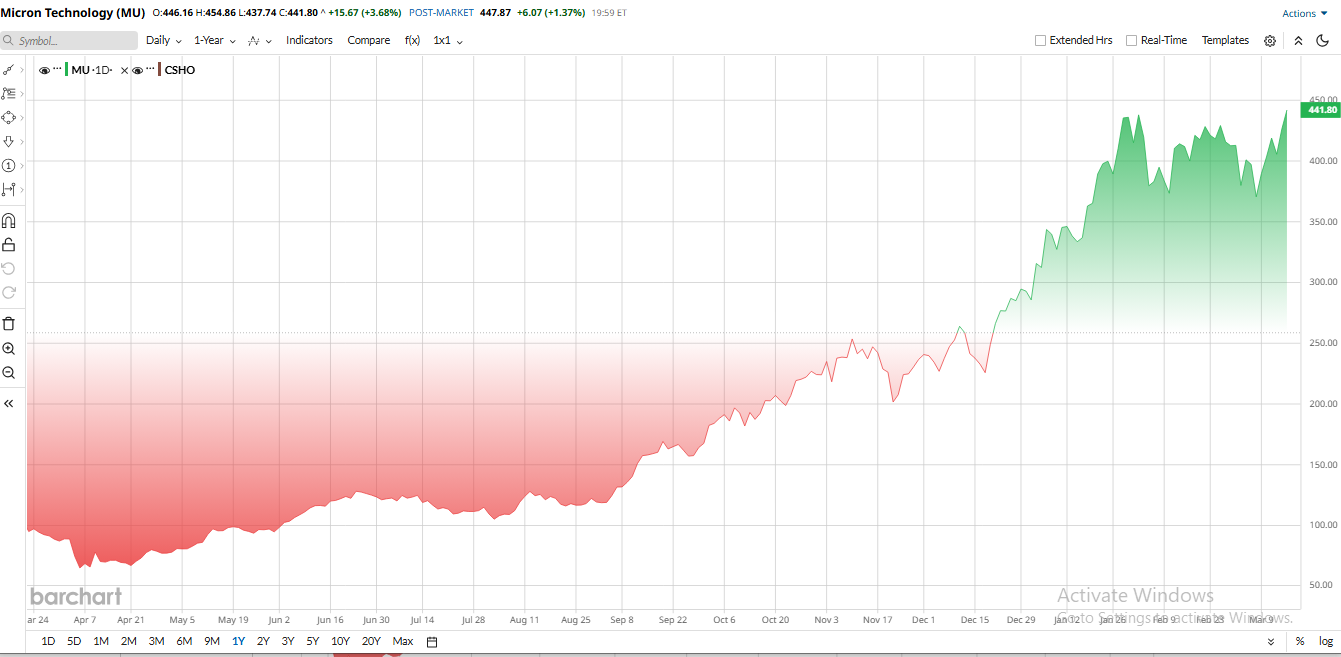Open the numbered annotation tool

coord(8,165)
